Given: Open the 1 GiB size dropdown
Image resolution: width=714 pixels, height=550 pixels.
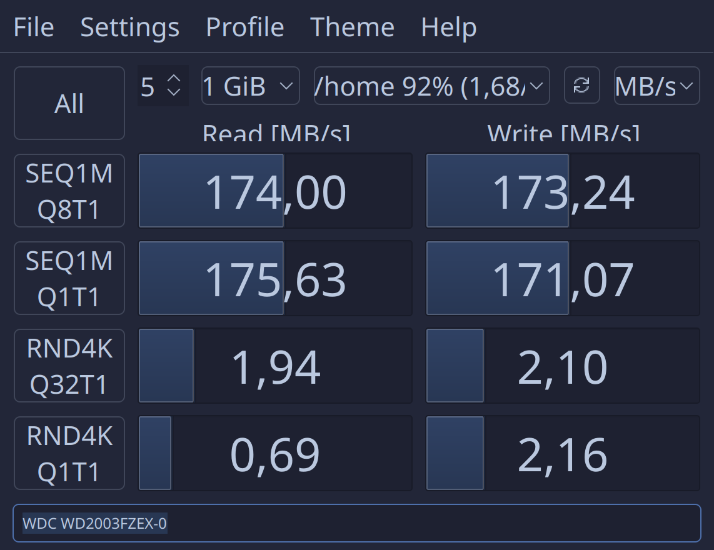Looking at the screenshot, I should (250, 86).
